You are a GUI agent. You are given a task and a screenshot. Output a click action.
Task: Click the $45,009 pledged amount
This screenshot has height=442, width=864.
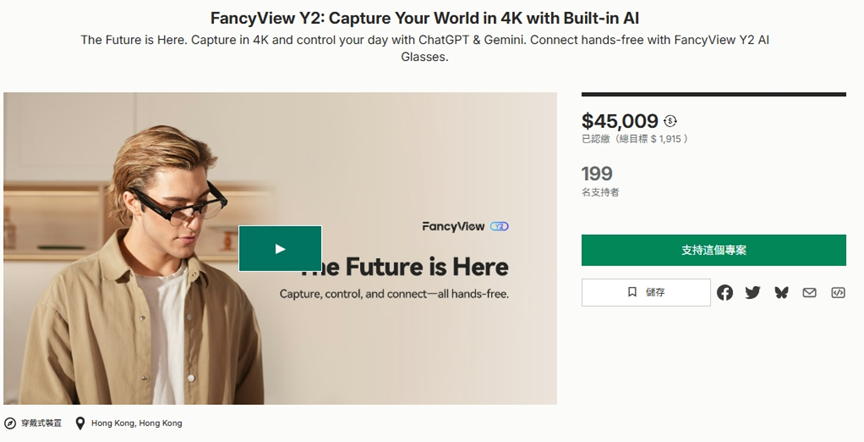[620, 121]
